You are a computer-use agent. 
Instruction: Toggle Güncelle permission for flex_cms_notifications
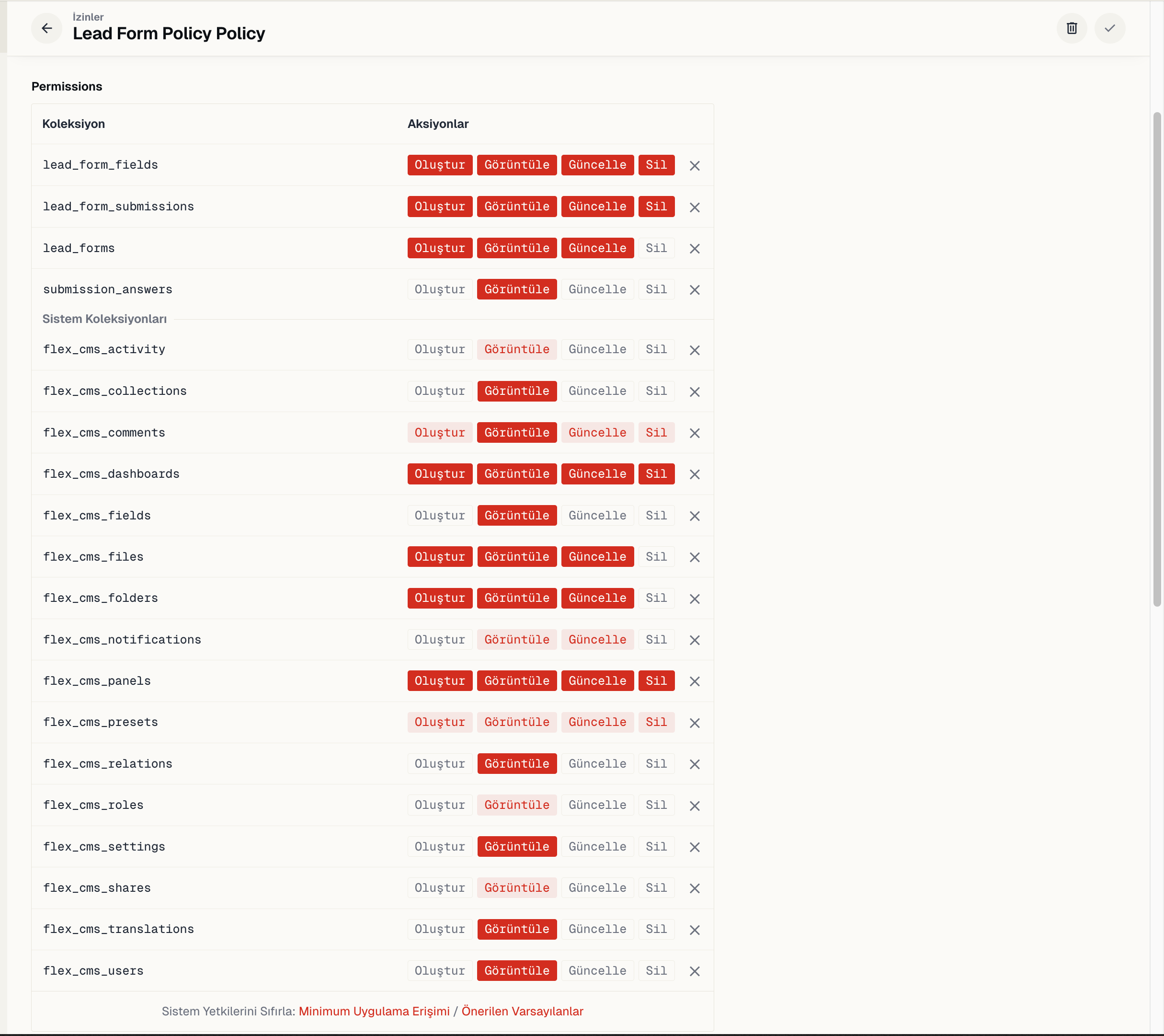(597, 640)
